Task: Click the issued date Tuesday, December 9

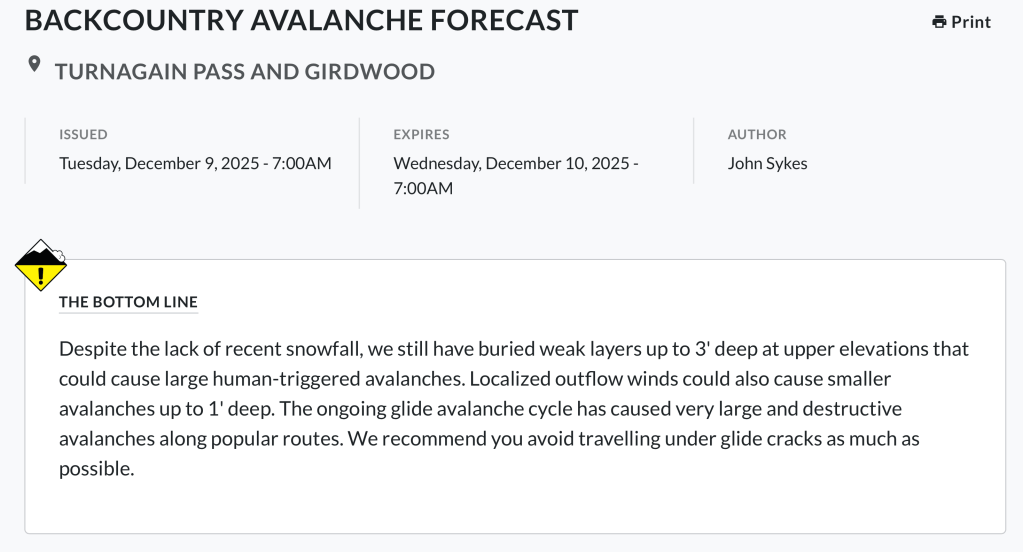Action: 195,163
